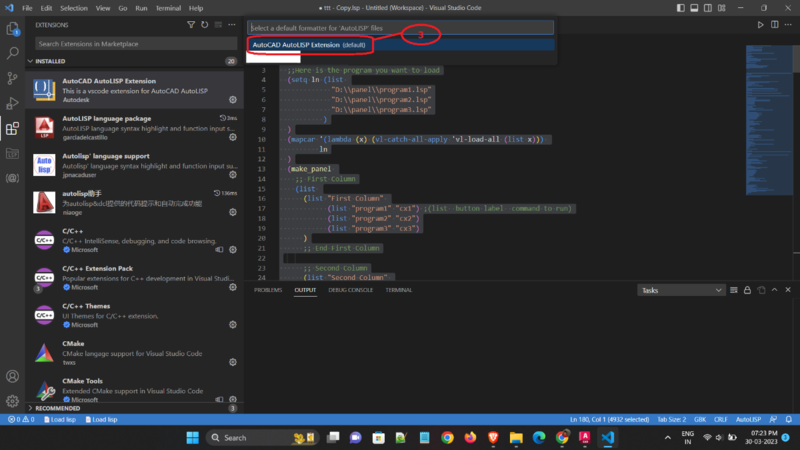Open the Search view in activity bar
This screenshot has width=800, height=450.
[12, 53]
